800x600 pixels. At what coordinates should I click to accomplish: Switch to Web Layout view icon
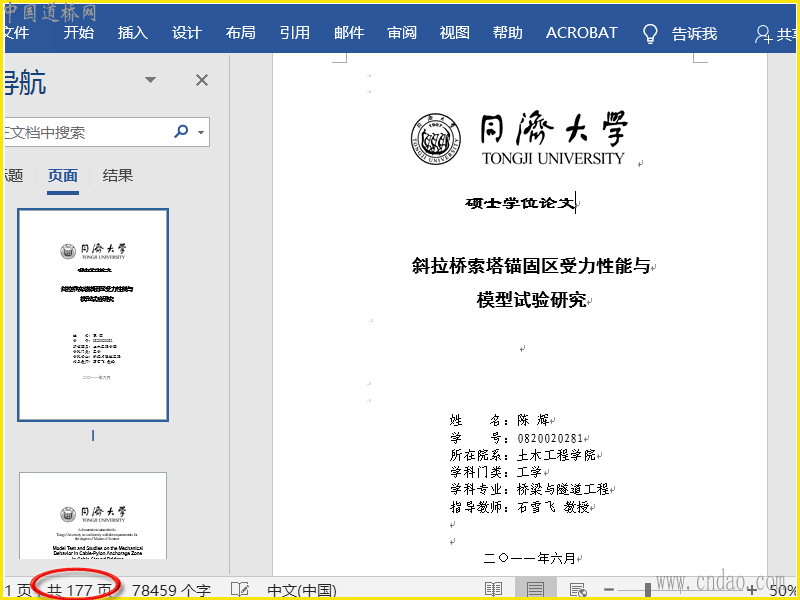578,590
